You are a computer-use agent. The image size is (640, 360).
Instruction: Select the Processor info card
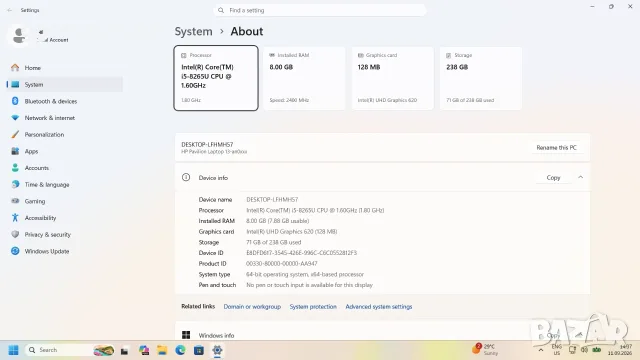[216, 78]
